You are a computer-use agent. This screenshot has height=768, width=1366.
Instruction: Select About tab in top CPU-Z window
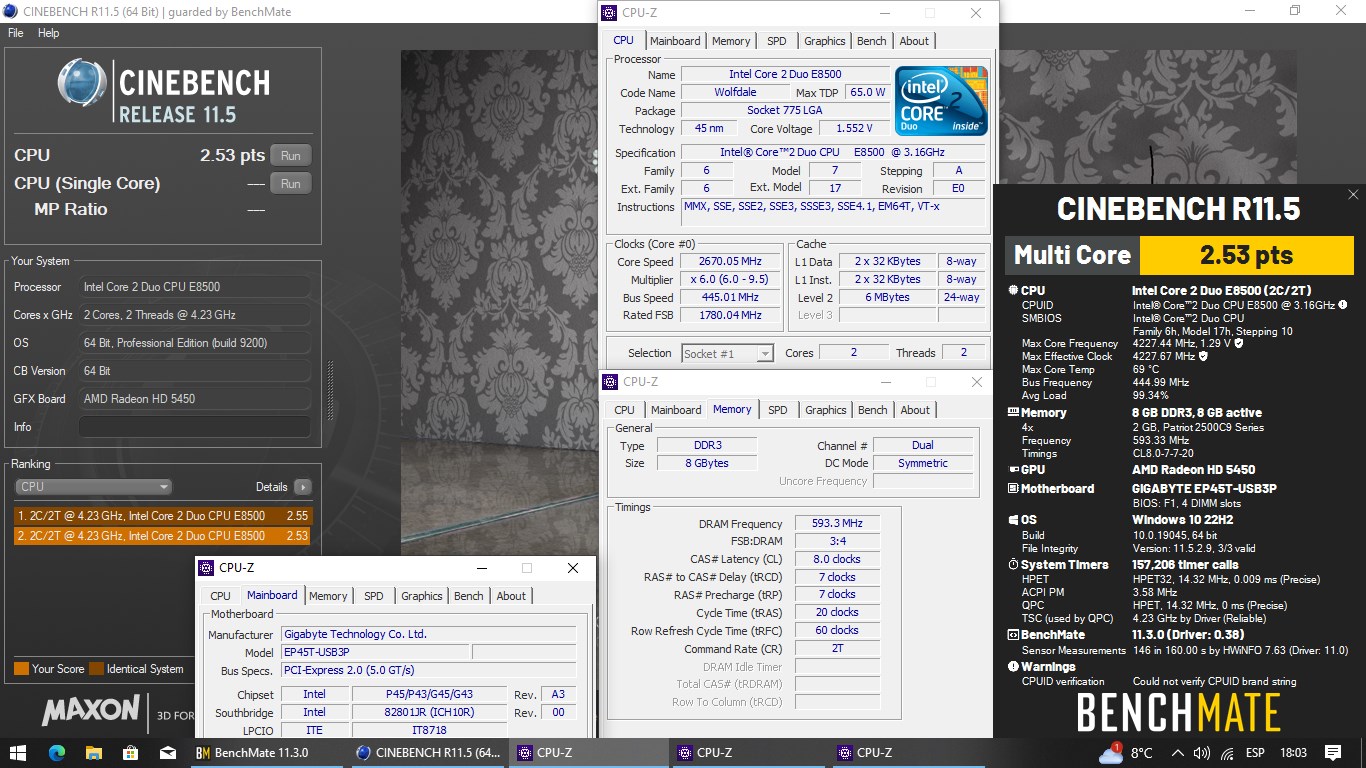(914, 41)
